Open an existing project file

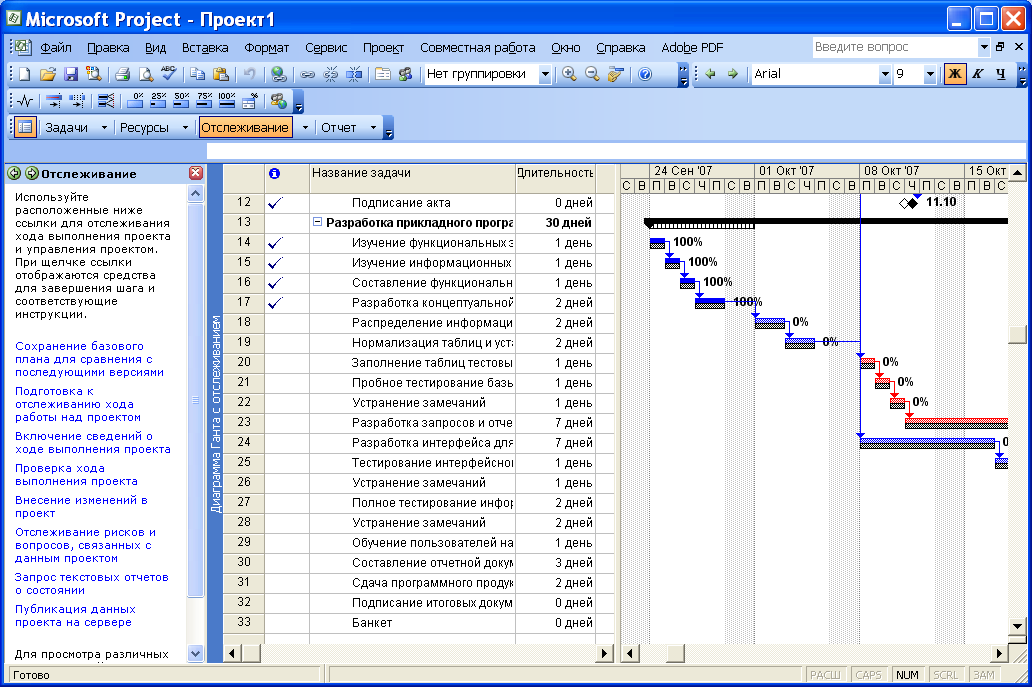[47, 74]
